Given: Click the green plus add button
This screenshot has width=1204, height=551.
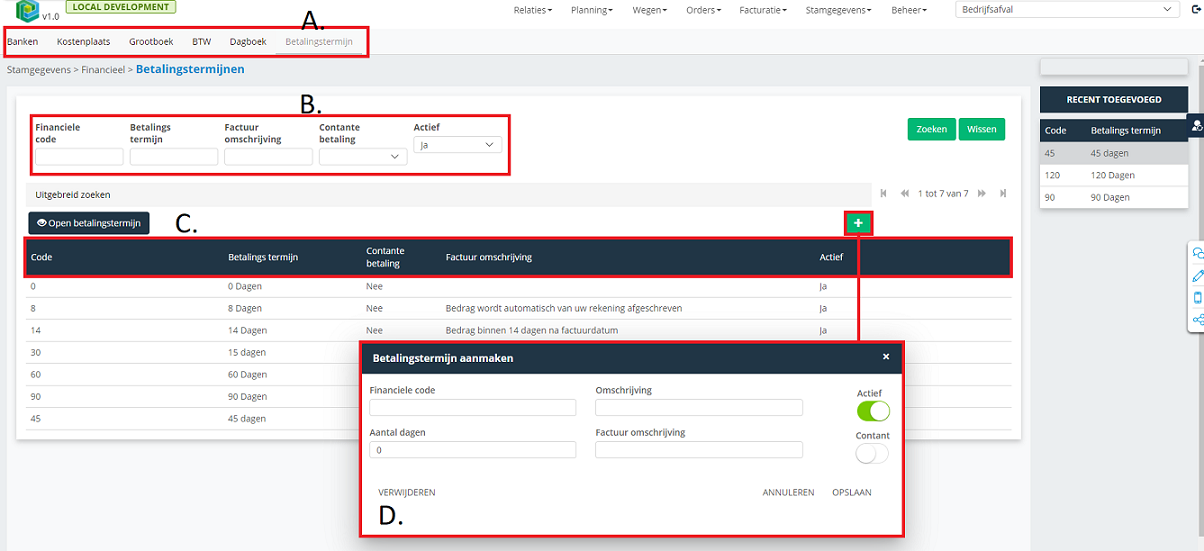Looking at the screenshot, I should point(858,223).
